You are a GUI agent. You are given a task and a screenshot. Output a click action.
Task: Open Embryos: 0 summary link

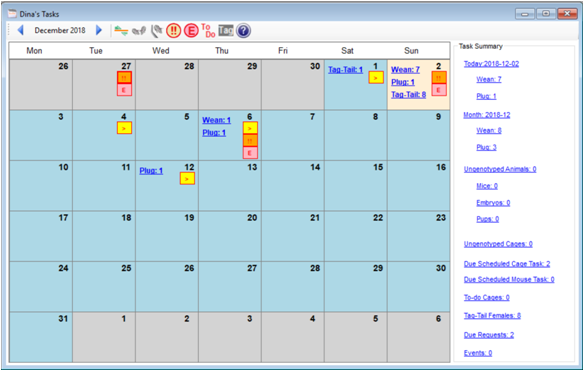tap(493, 203)
